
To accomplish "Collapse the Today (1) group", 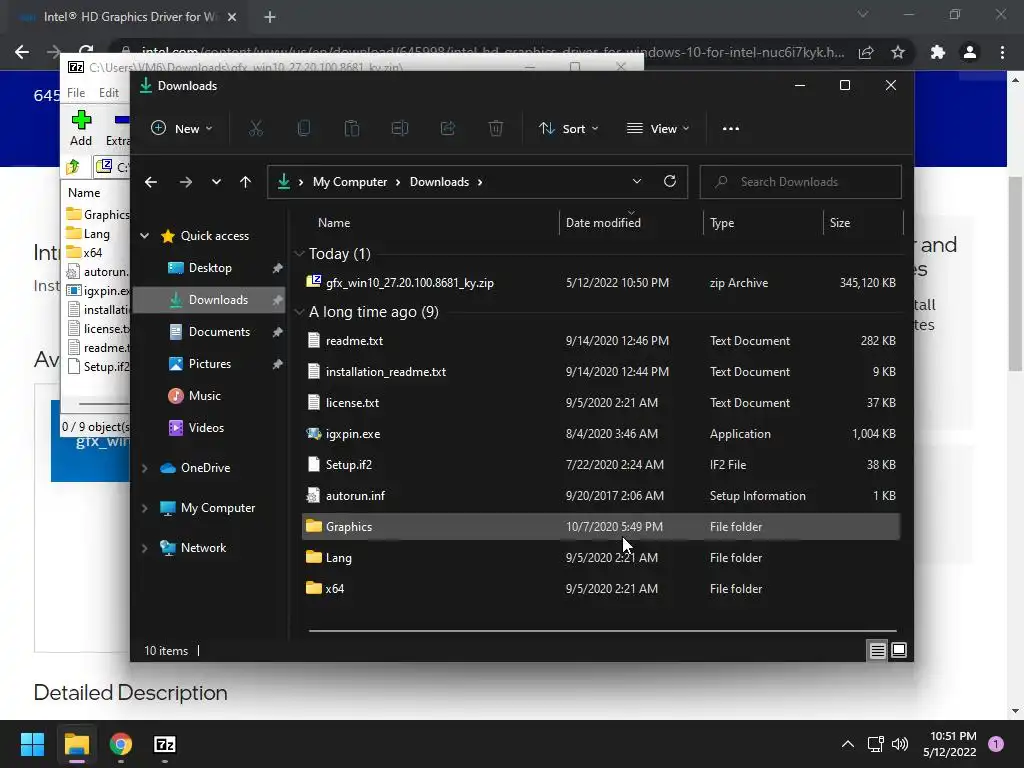I will (x=299, y=254).
